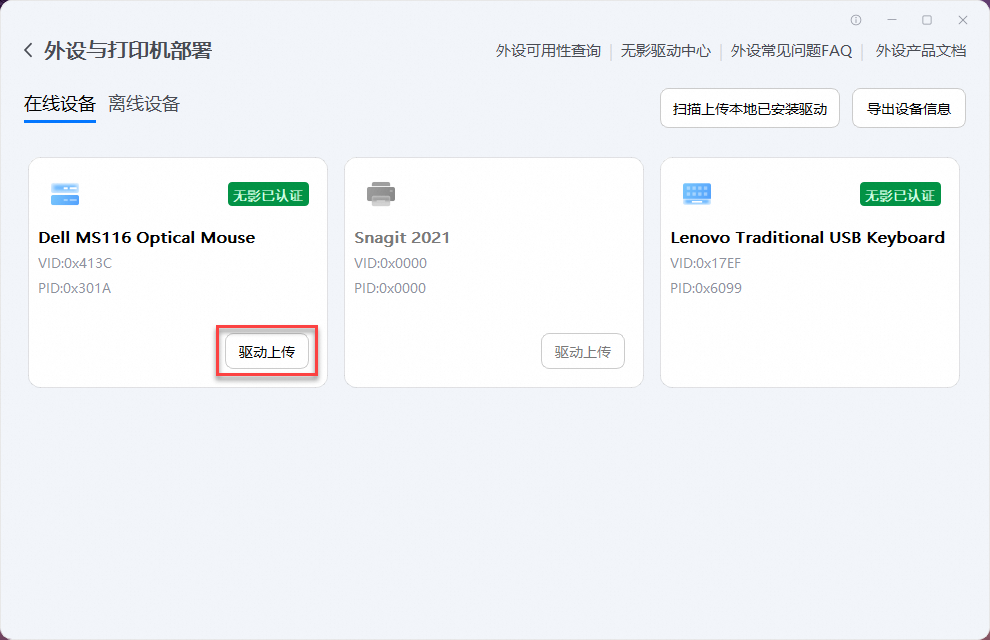
Task: Maximize the window
Action: click(x=927, y=20)
